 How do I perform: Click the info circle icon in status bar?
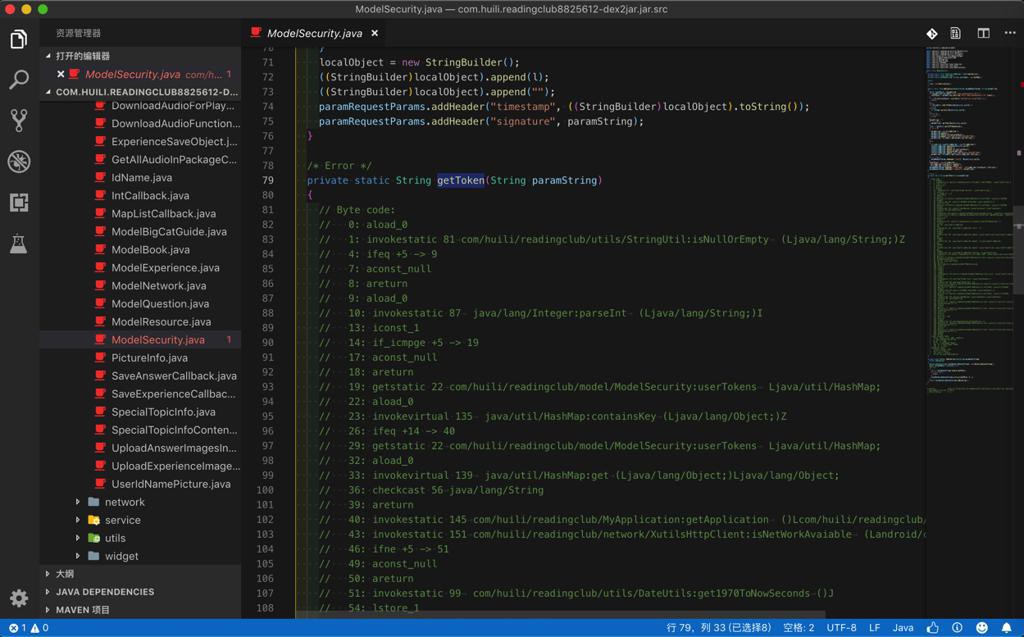point(957,628)
